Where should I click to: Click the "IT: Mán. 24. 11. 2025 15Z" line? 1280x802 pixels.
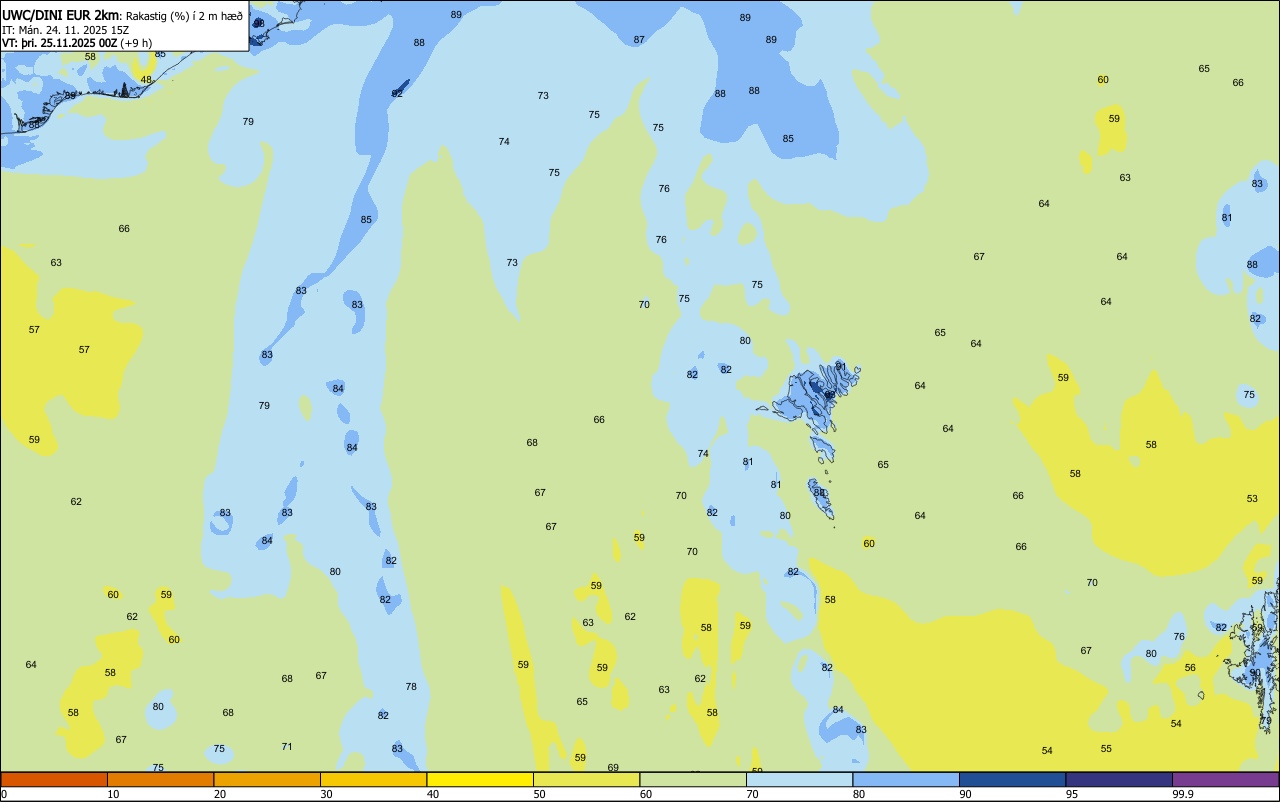[65, 30]
